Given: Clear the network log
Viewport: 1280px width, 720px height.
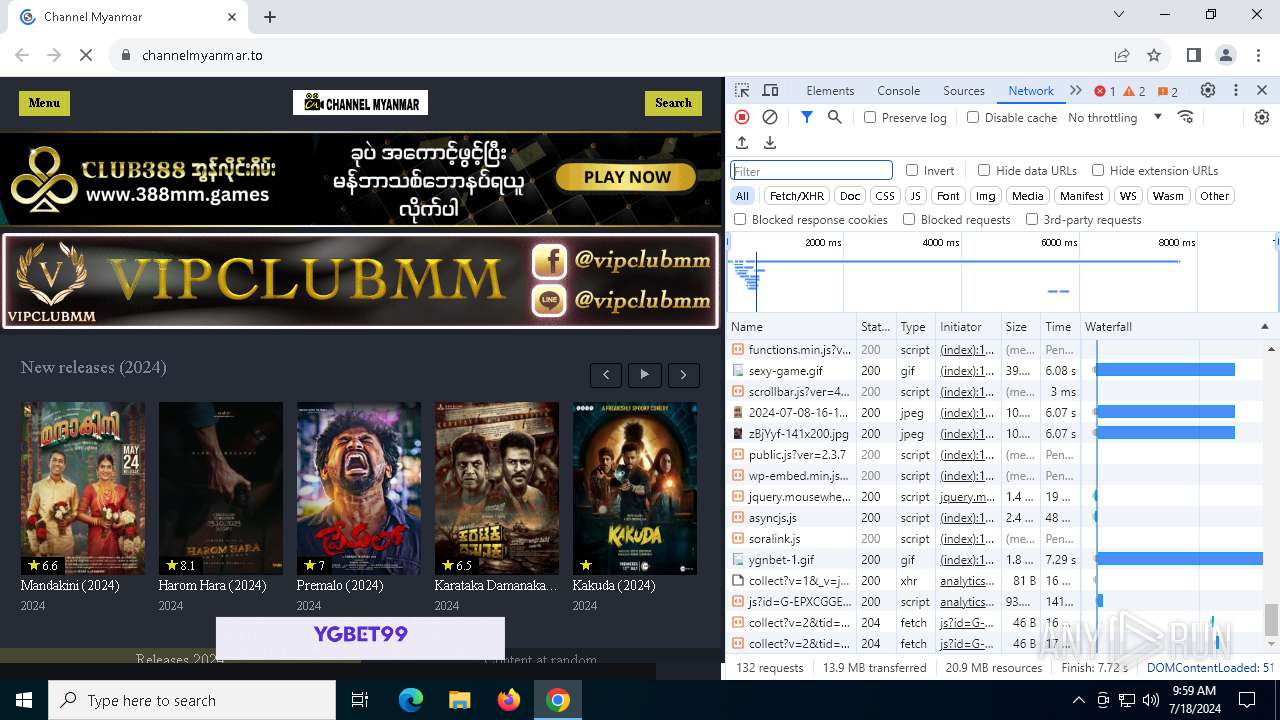Looking at the screenshot, I should coord(770,117).
